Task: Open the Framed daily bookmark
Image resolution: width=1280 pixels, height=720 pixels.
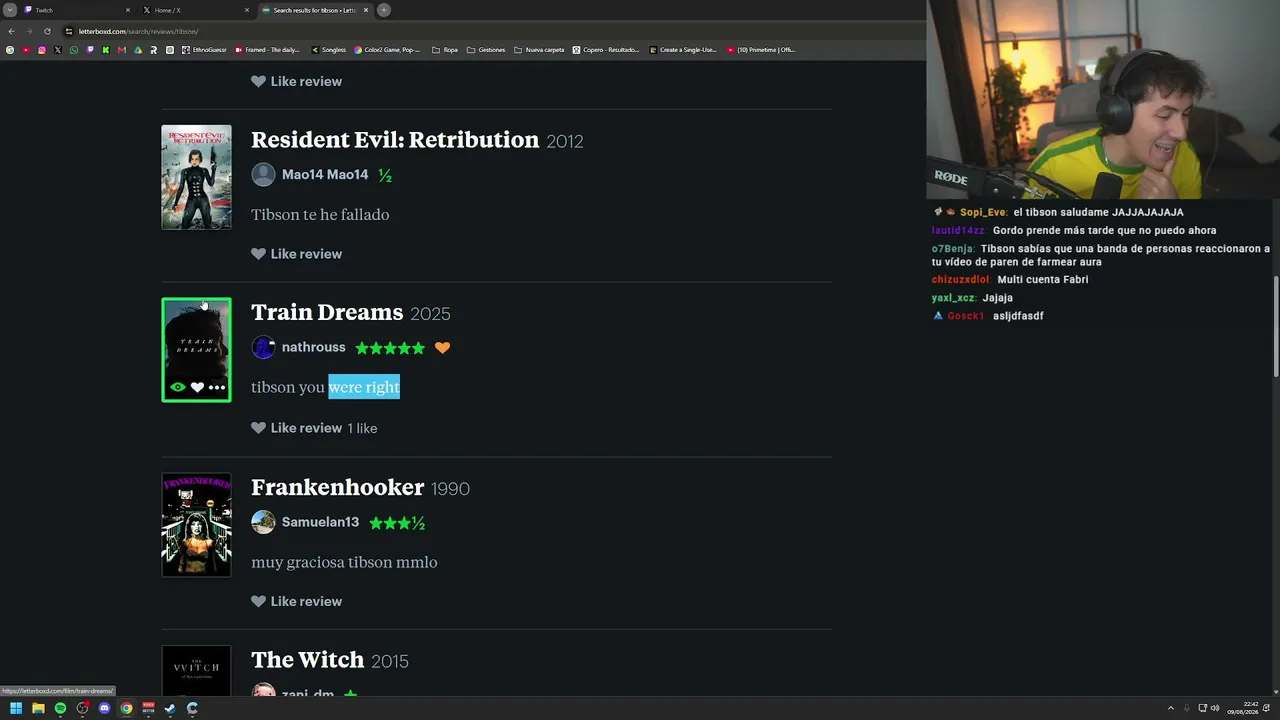Action: coord(266,50)
